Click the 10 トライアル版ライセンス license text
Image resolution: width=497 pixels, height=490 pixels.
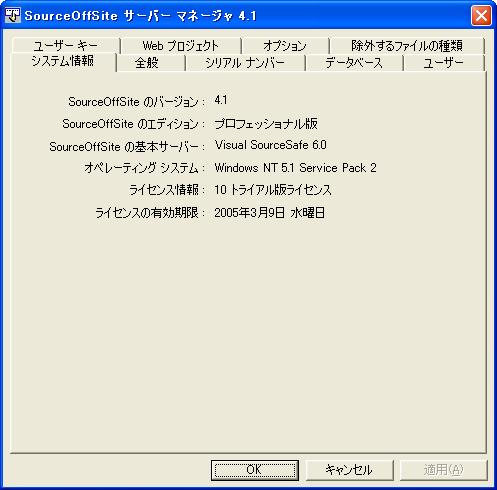[x=273, y=190]
